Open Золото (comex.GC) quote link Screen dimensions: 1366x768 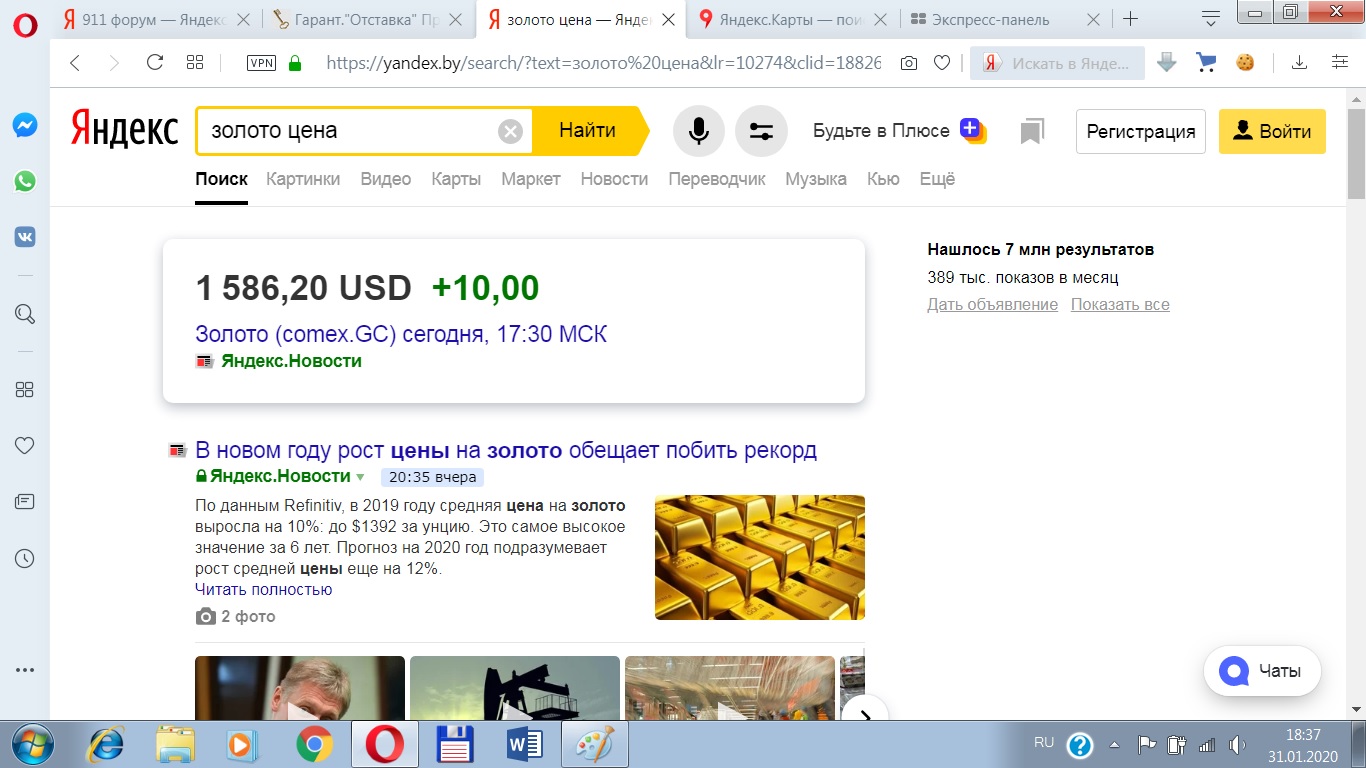tap(401, 334)
